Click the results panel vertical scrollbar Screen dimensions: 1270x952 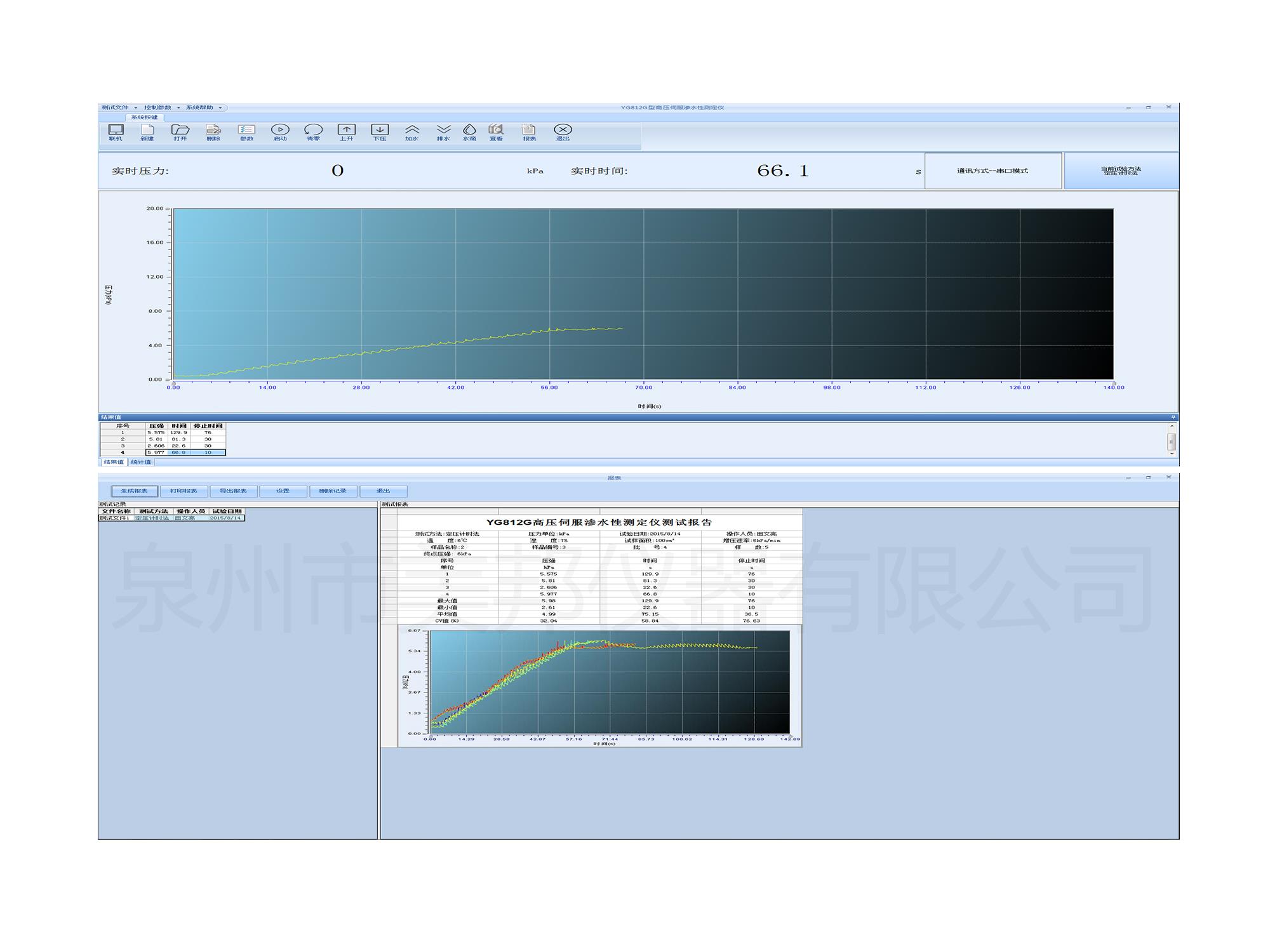click(x=1172, y=440)
